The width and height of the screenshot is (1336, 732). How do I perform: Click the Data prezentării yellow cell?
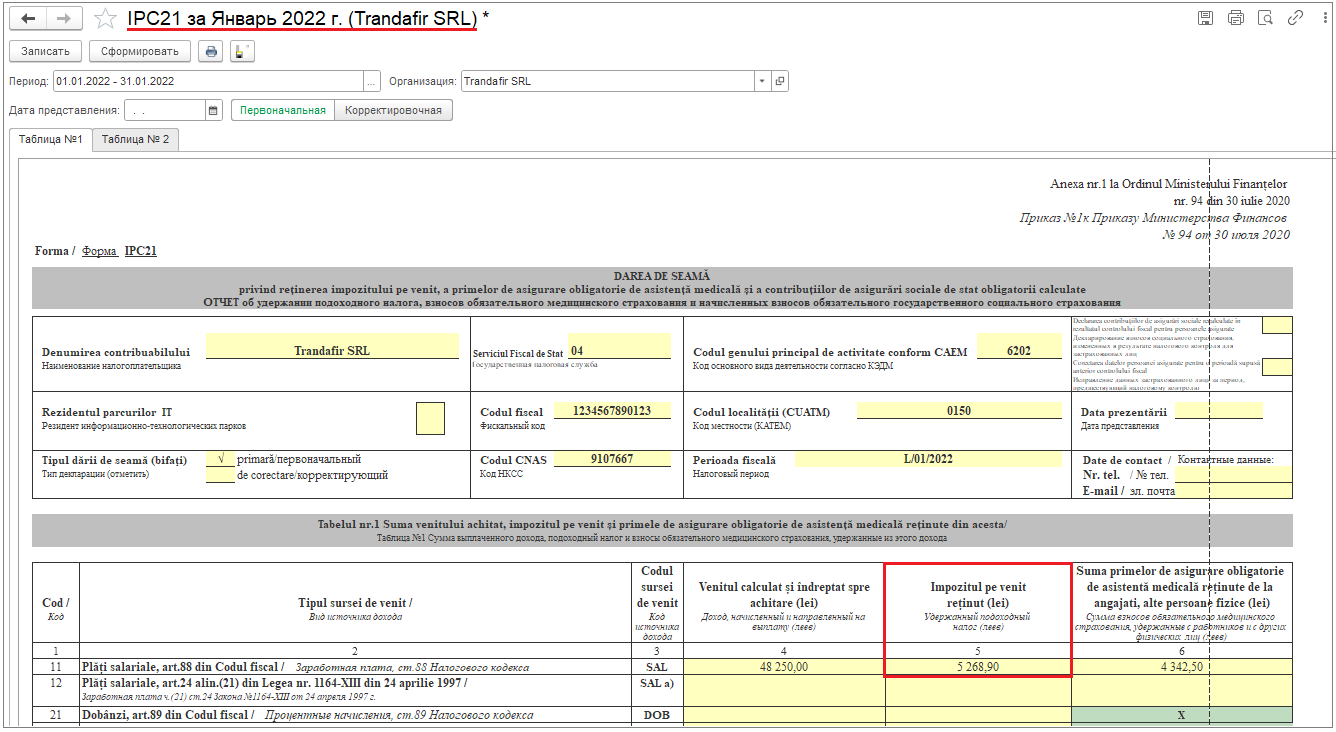pos(1219,410)
